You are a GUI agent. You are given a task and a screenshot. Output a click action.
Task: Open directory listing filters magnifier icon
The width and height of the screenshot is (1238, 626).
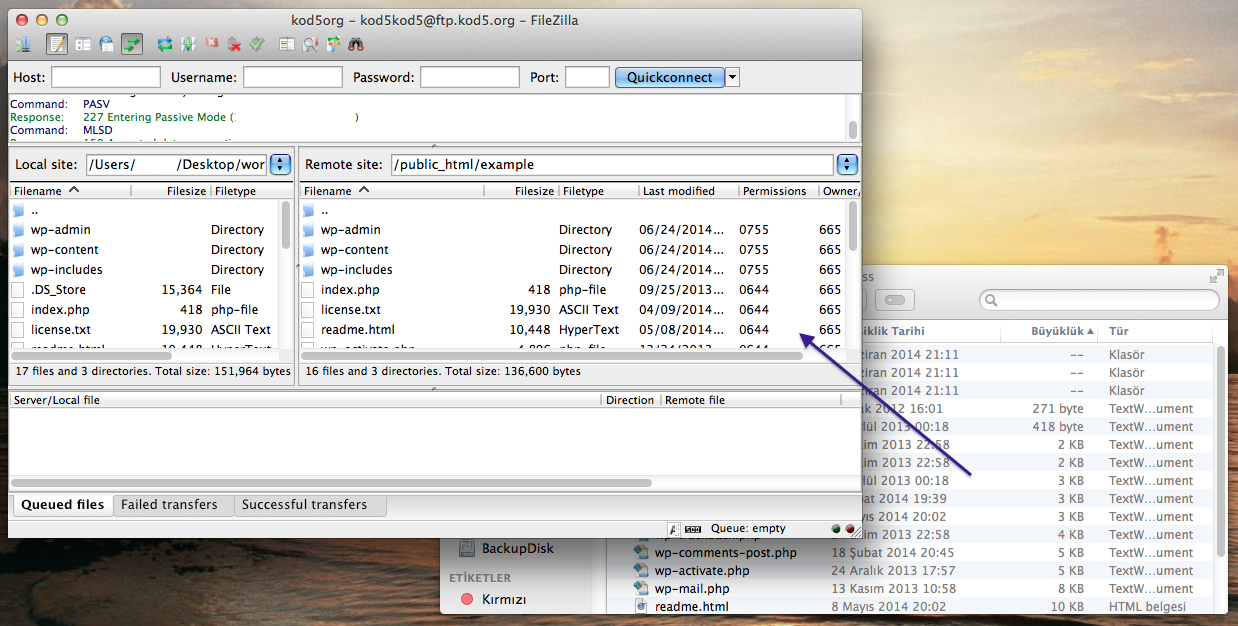310,44
